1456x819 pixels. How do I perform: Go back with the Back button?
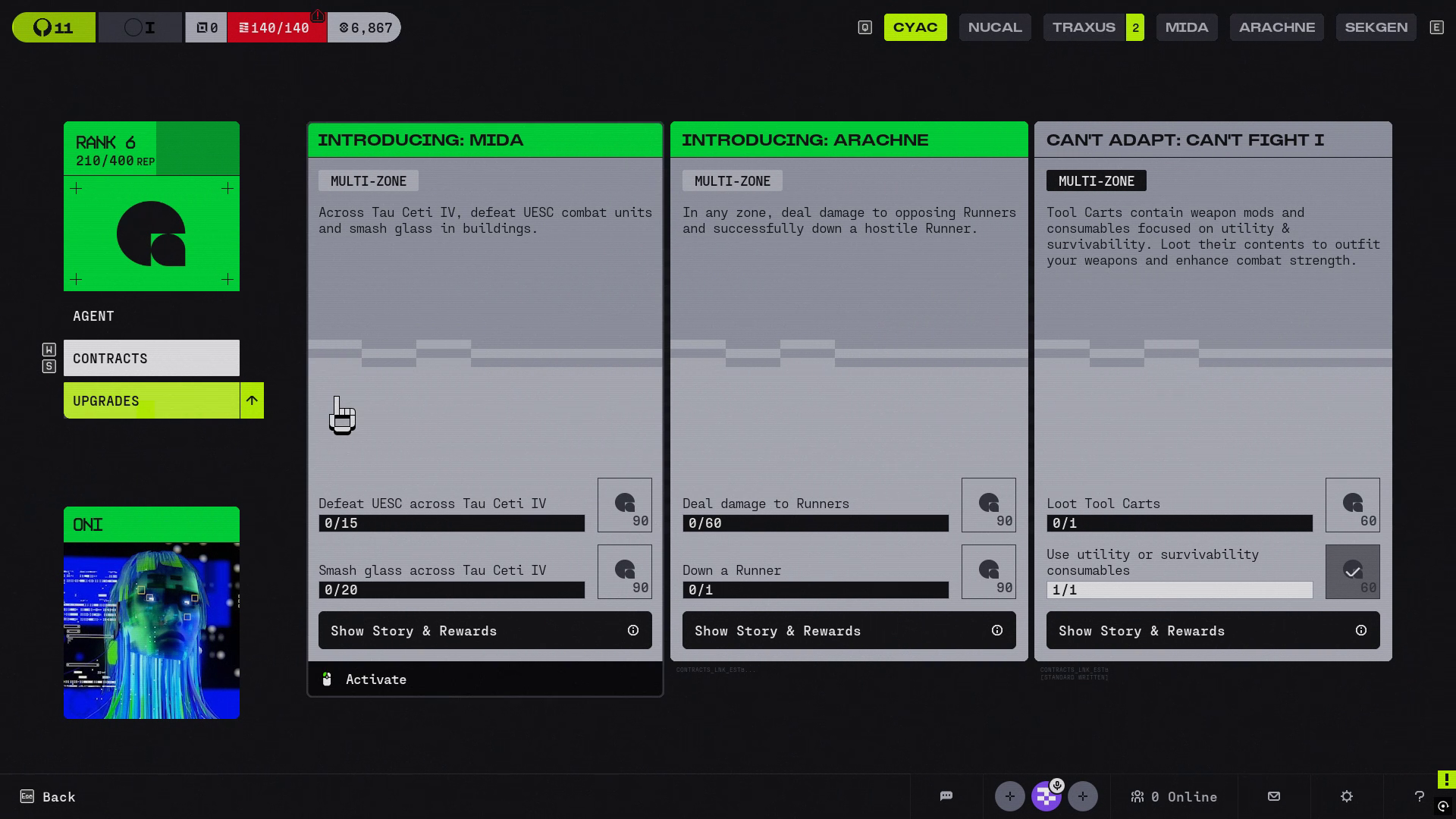(49, 797)
